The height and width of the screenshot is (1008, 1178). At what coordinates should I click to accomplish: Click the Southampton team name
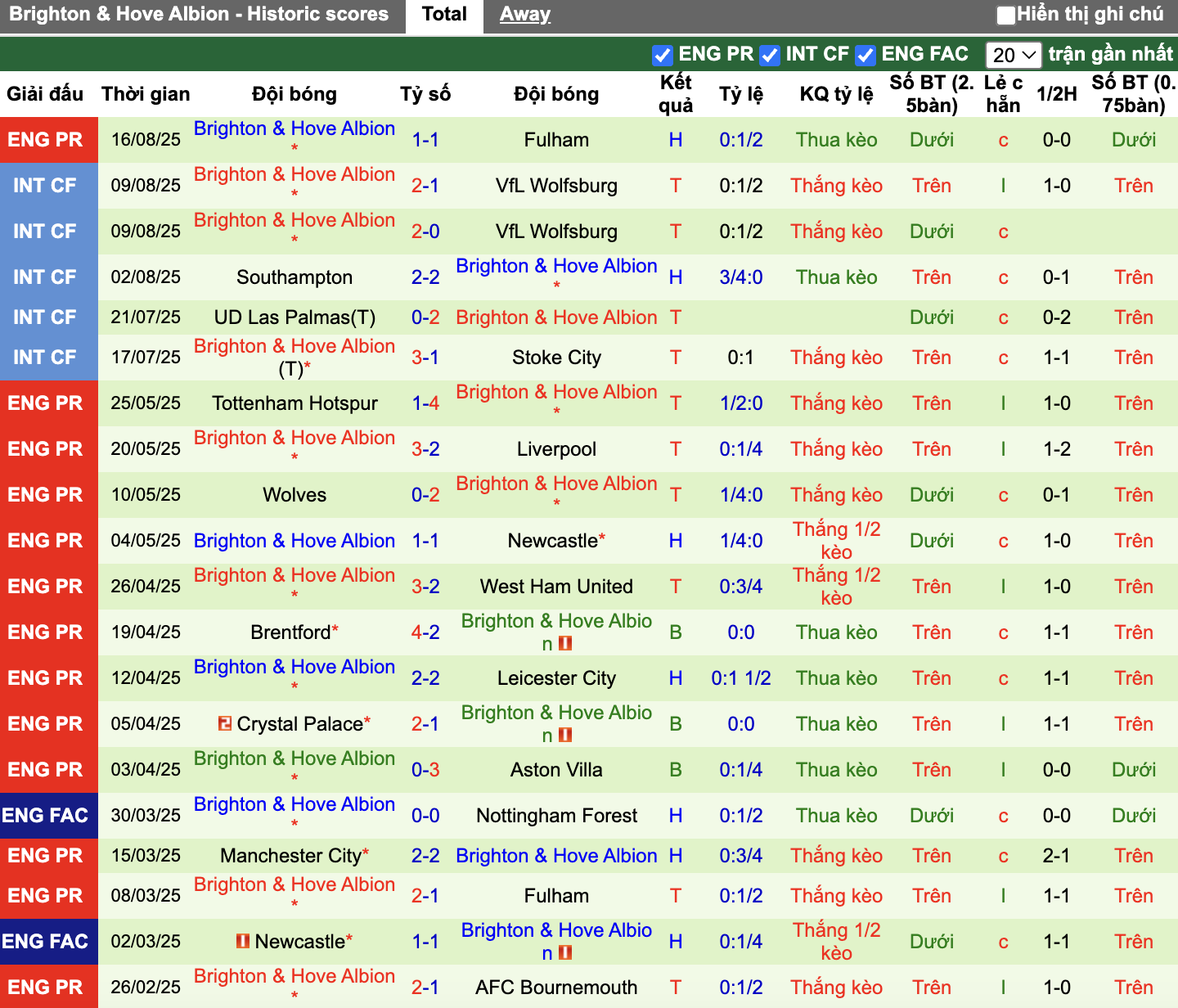point(294,277)
